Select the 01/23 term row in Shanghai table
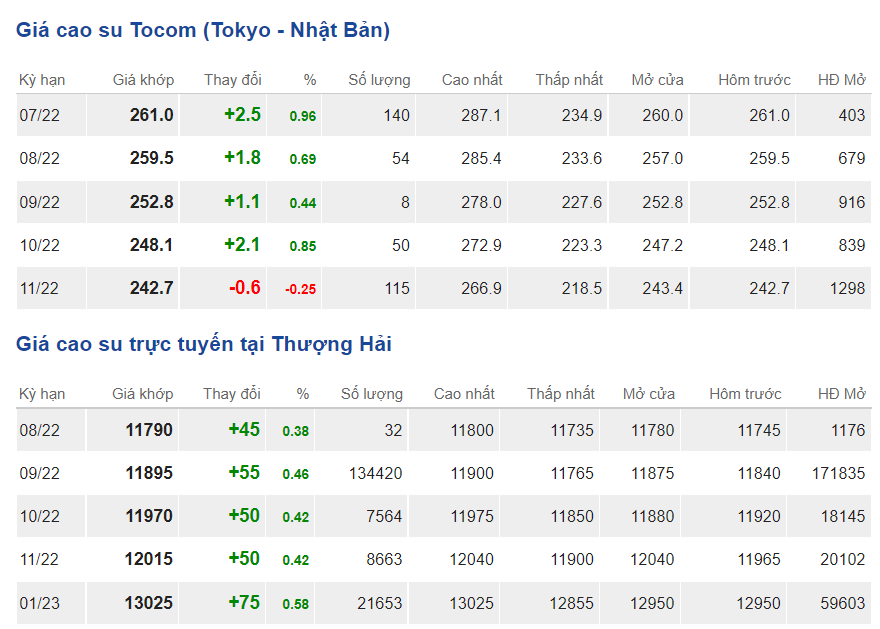880x629 pixels. point(40,603)
